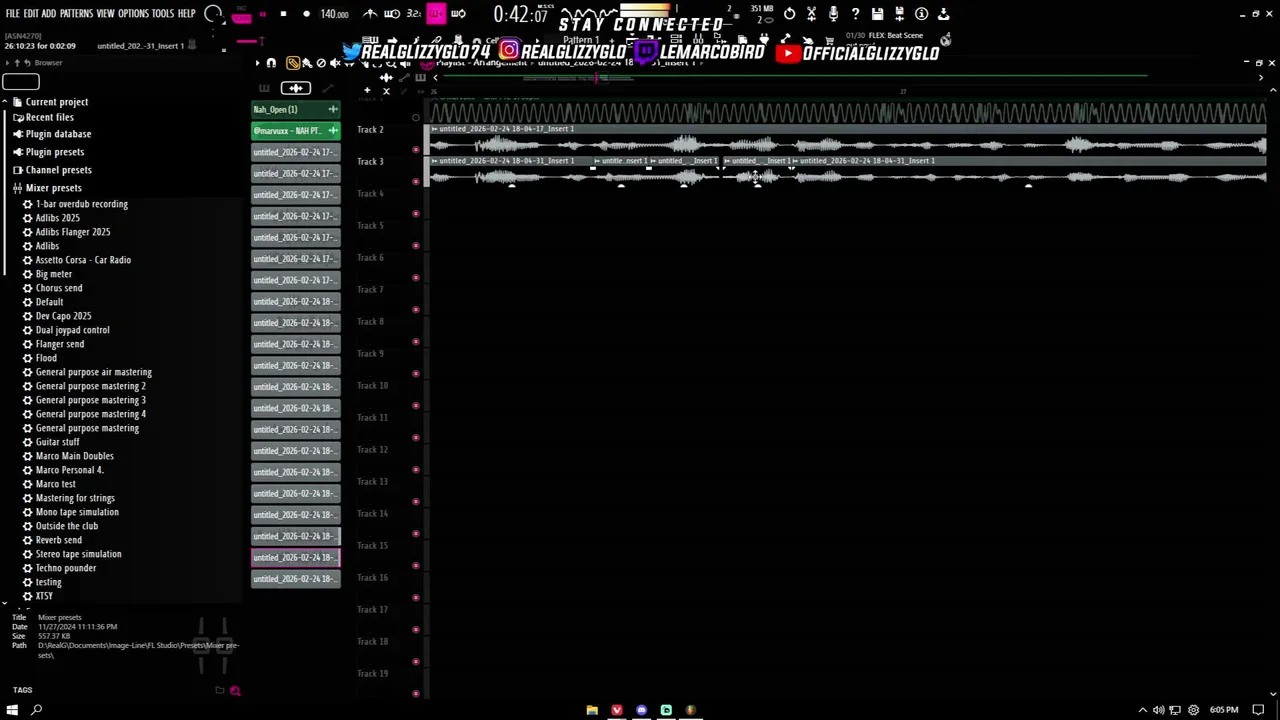
Task: Select the pencil draw tool in playlist
Action: pyautogui.click(x=293, y=63)
